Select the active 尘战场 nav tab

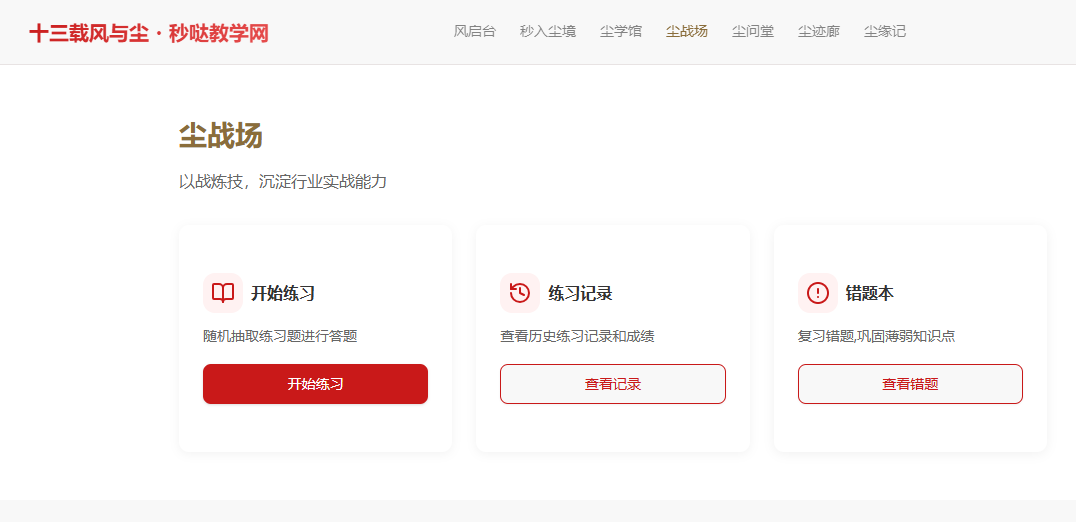click(687, 31)
